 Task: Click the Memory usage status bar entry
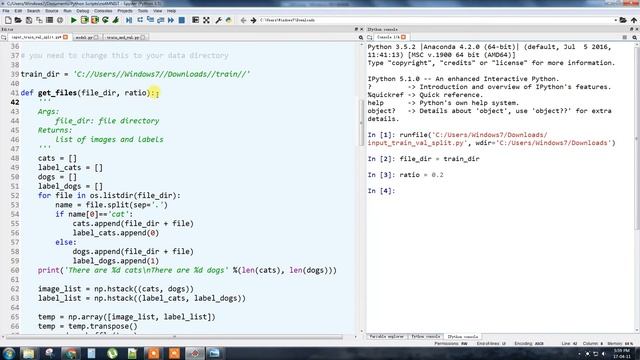[x=621, y=344]
